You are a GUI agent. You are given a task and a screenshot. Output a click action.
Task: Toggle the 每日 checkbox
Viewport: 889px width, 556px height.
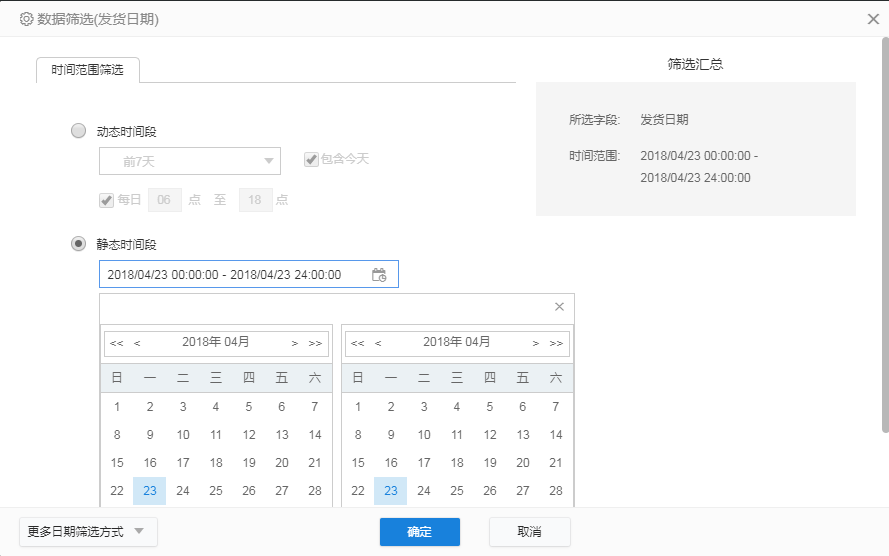107,200
